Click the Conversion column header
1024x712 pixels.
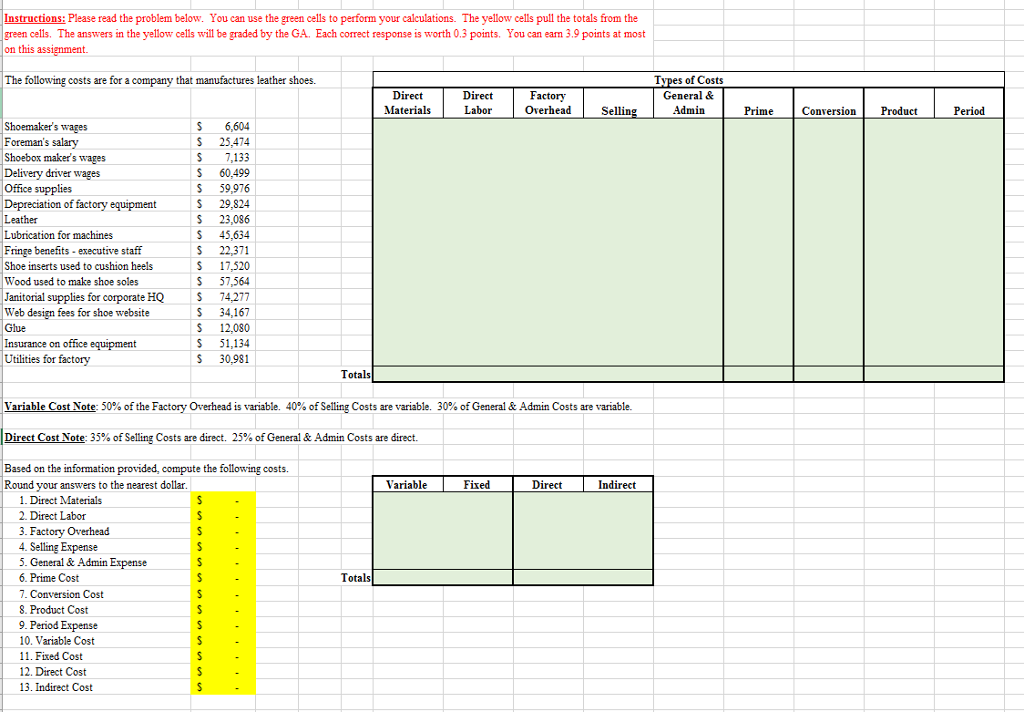[828, 111]
